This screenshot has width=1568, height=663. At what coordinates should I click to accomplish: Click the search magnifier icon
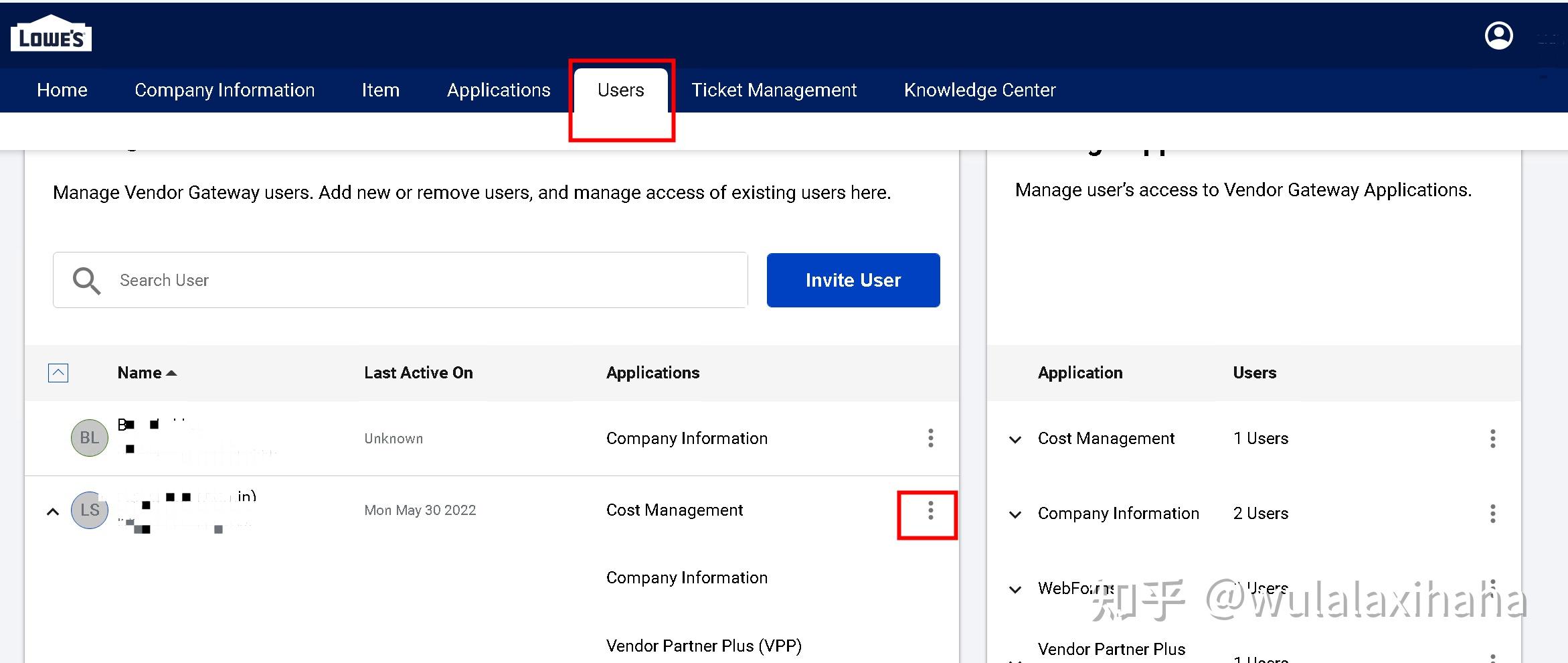click(86, 281)
